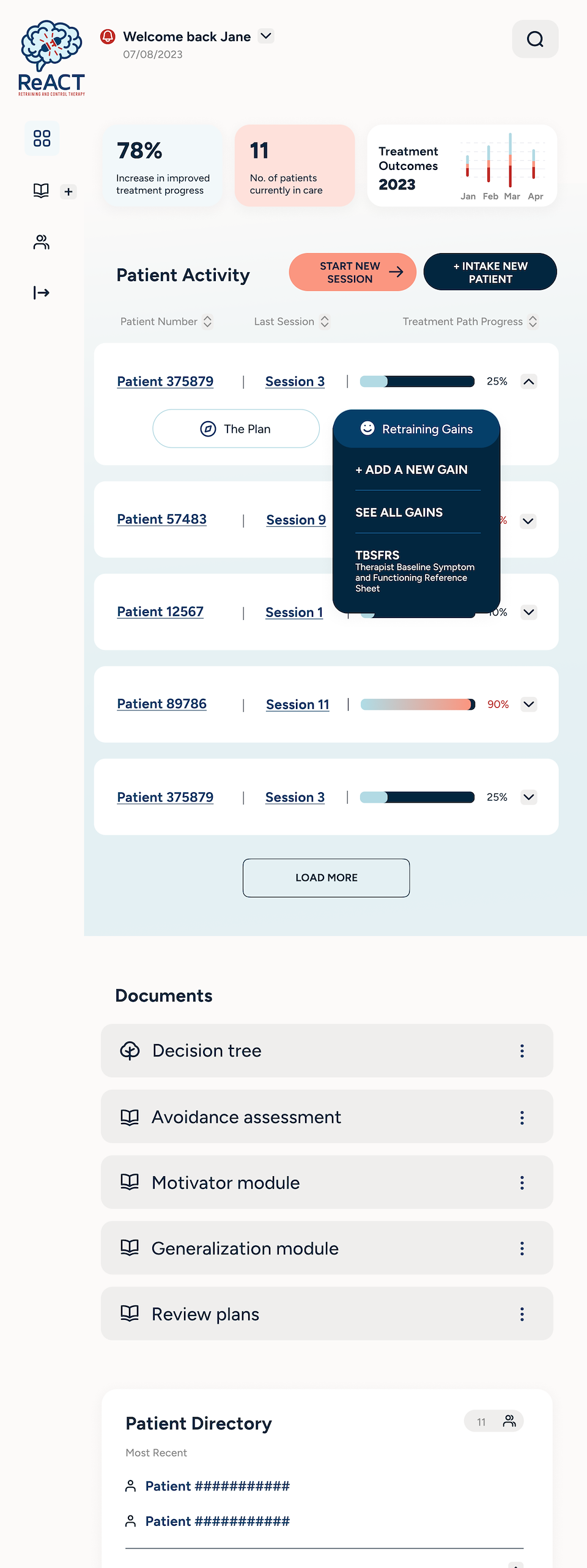Expand the Patient 89786 row chevron
587x1568 pixels.
coord(529,704)
